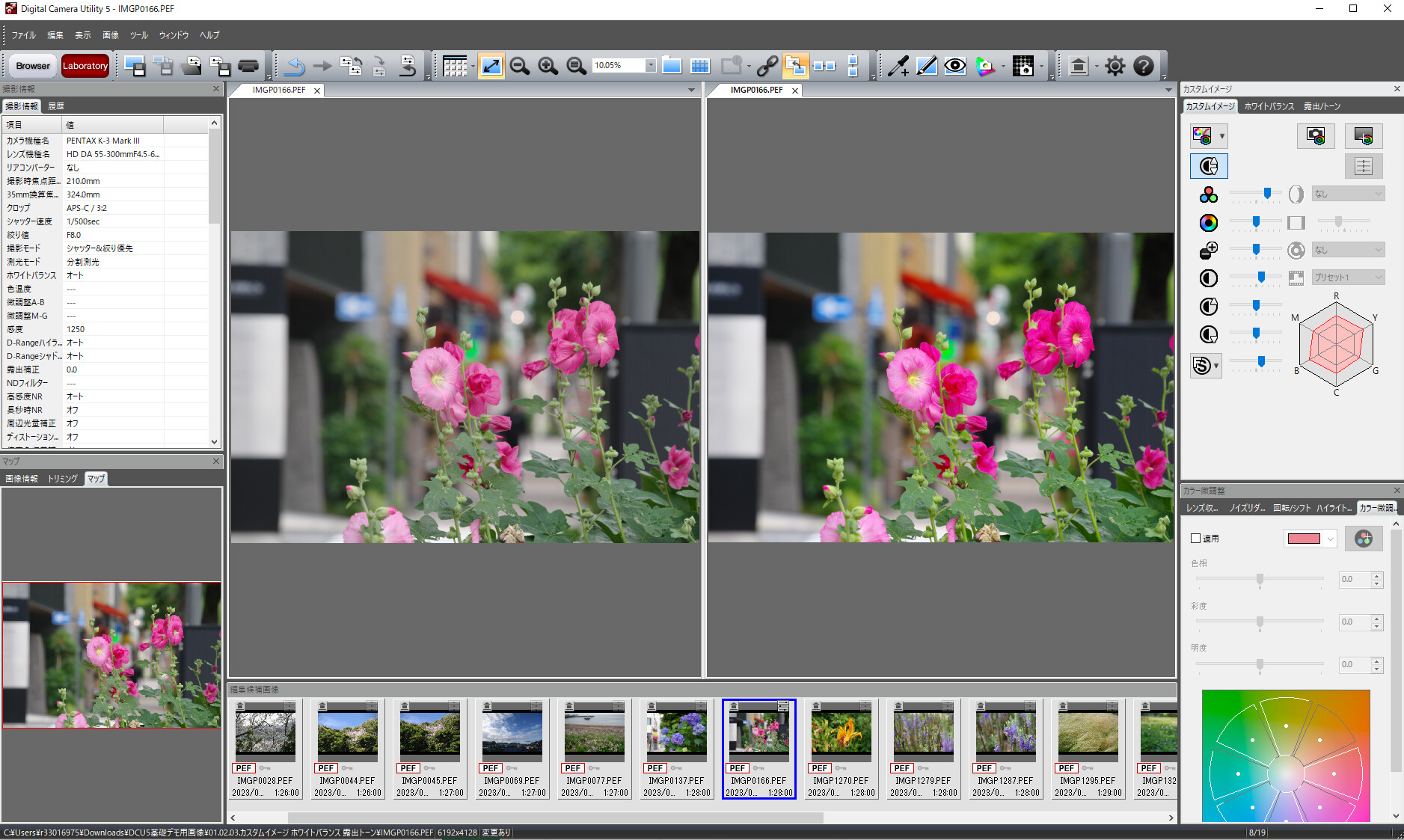Select the white balance eyedropper tool

(x=897, y=66)
